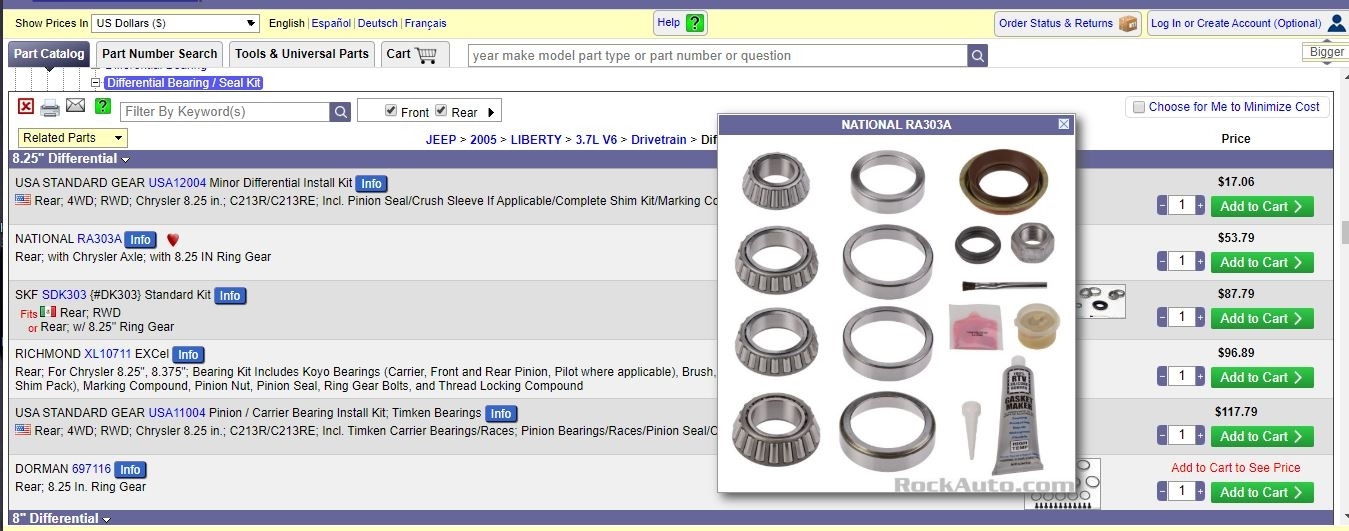This screenshot has width=1349, height=531.
Task: Add the $53.79 NATIONAL kit to cart
Action: [1262, 262]
